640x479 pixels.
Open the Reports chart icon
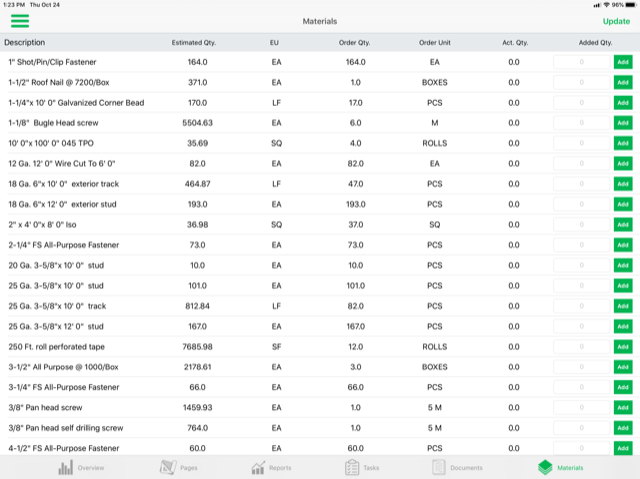click(x=258, y=468)
